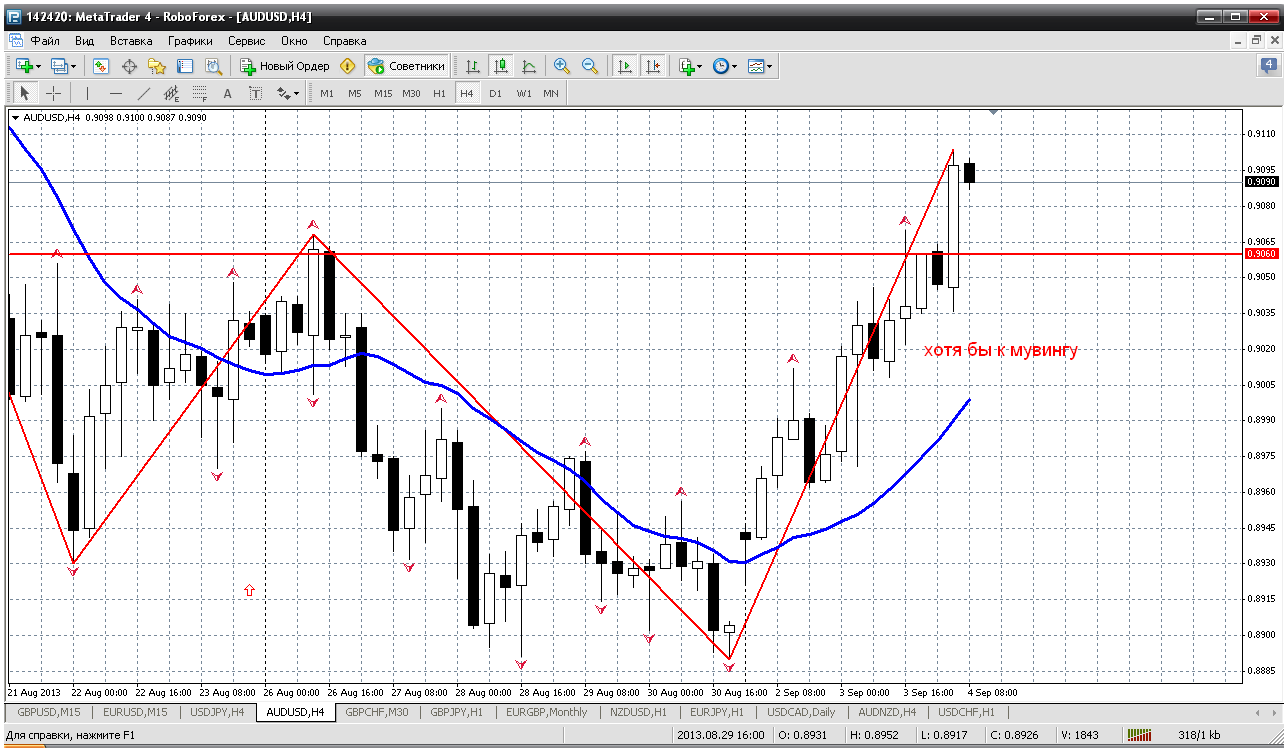Switch to the EURGBP,Monthly chart tab

pos(549,712)
